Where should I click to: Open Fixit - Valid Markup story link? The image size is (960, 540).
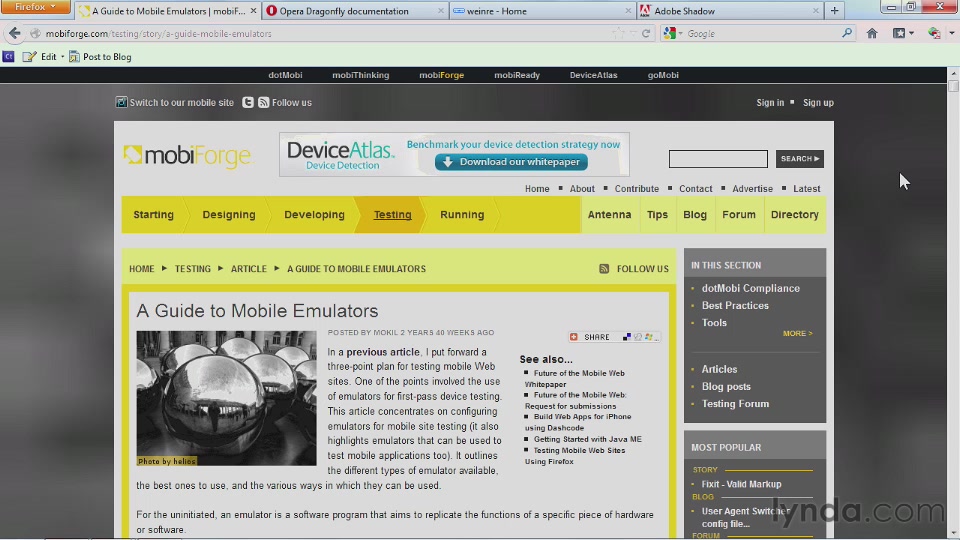(741, 484)
